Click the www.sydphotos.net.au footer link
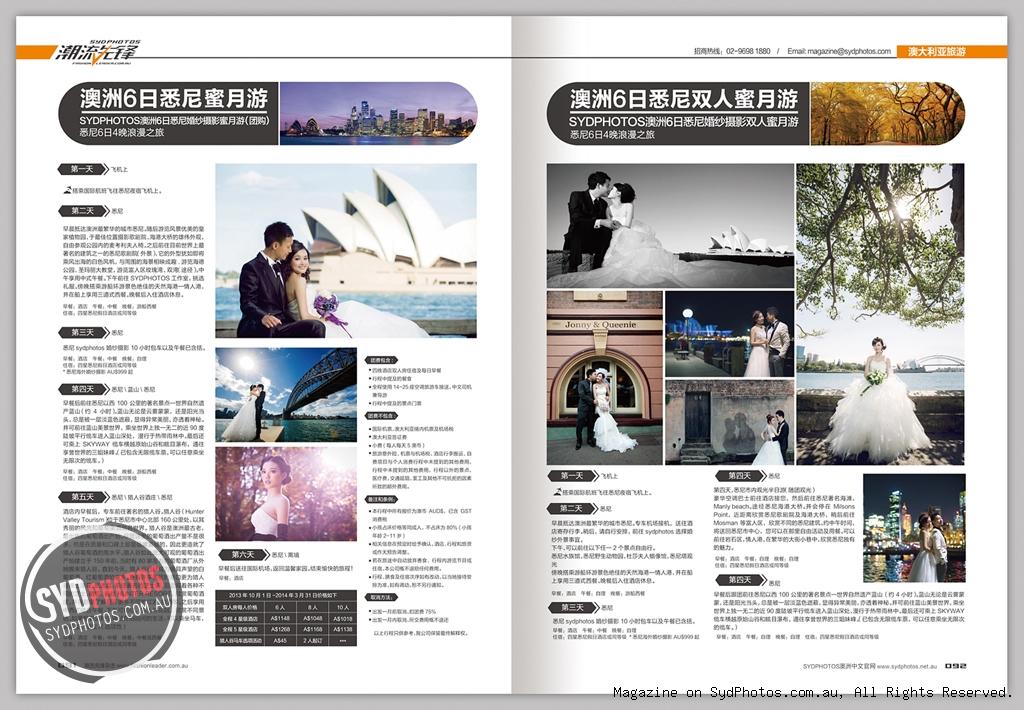The height and width of the screenshot is (710, 1024). coord(906,666)
